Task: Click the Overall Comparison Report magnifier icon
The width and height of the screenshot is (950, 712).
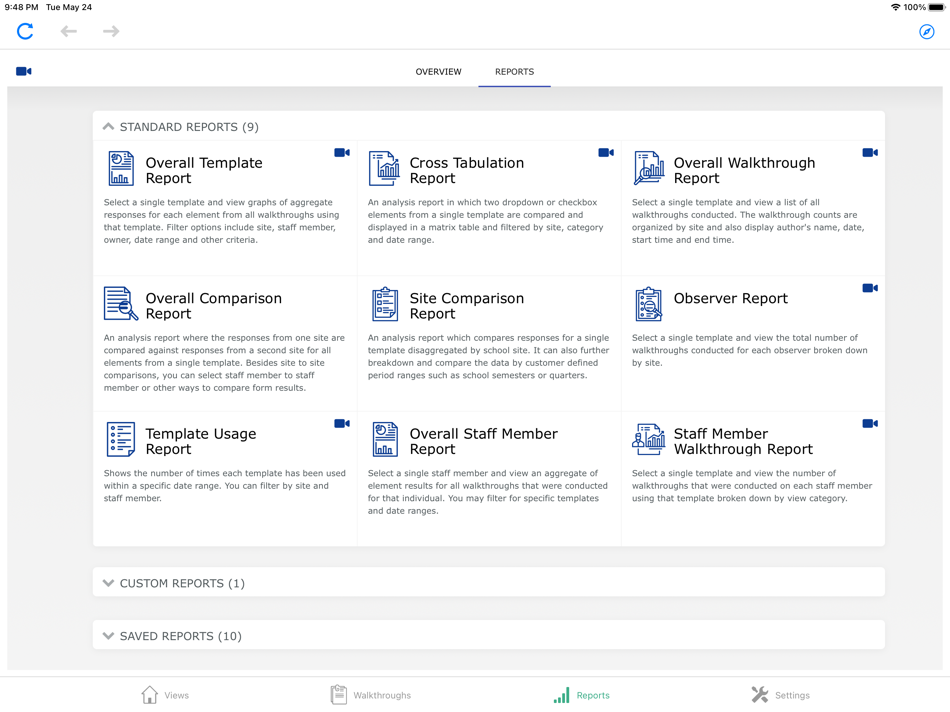Action: click(x=121, y=304)
